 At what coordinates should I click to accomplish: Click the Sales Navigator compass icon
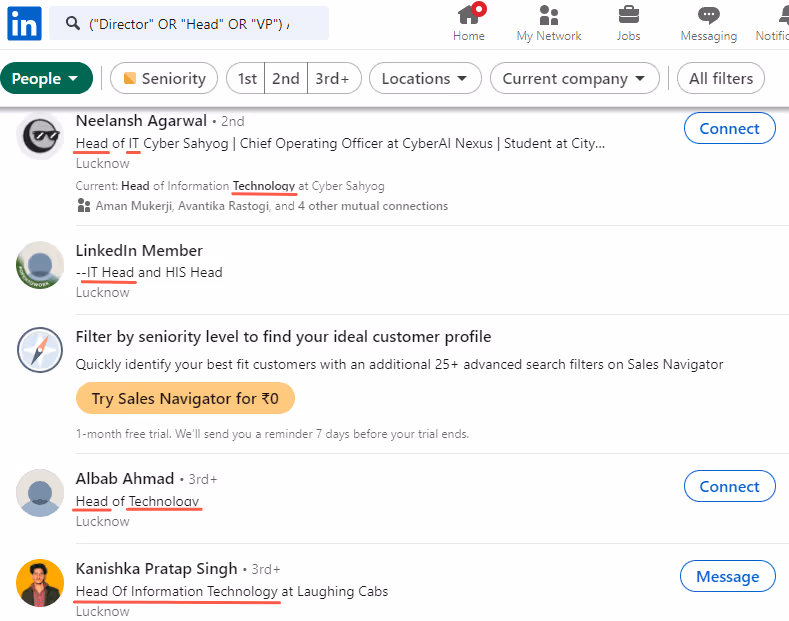pyautogui.click(x=40, y=350)
